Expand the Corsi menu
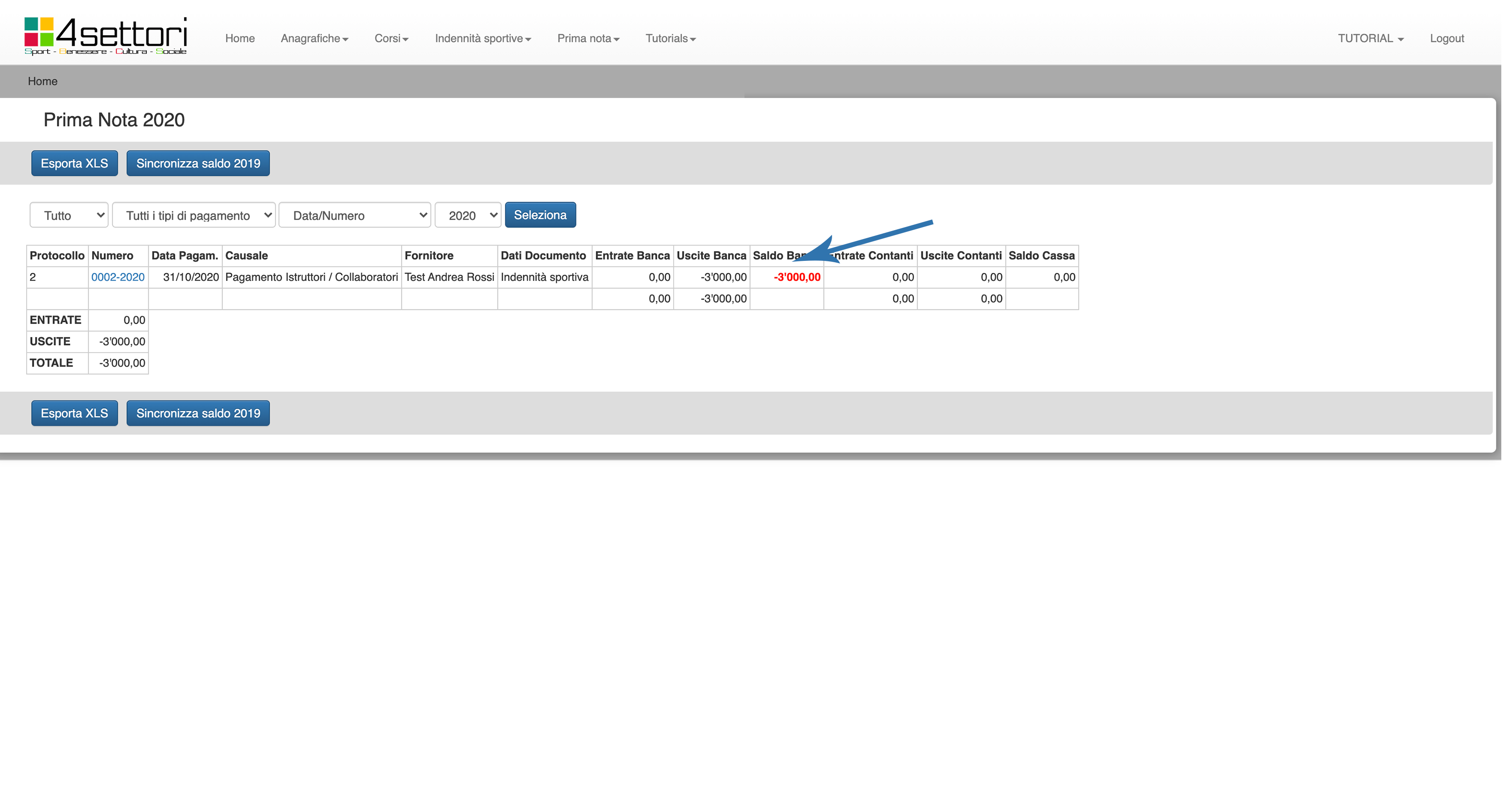This screenshot has width=1512, height=812. click(x=391, y=39)
